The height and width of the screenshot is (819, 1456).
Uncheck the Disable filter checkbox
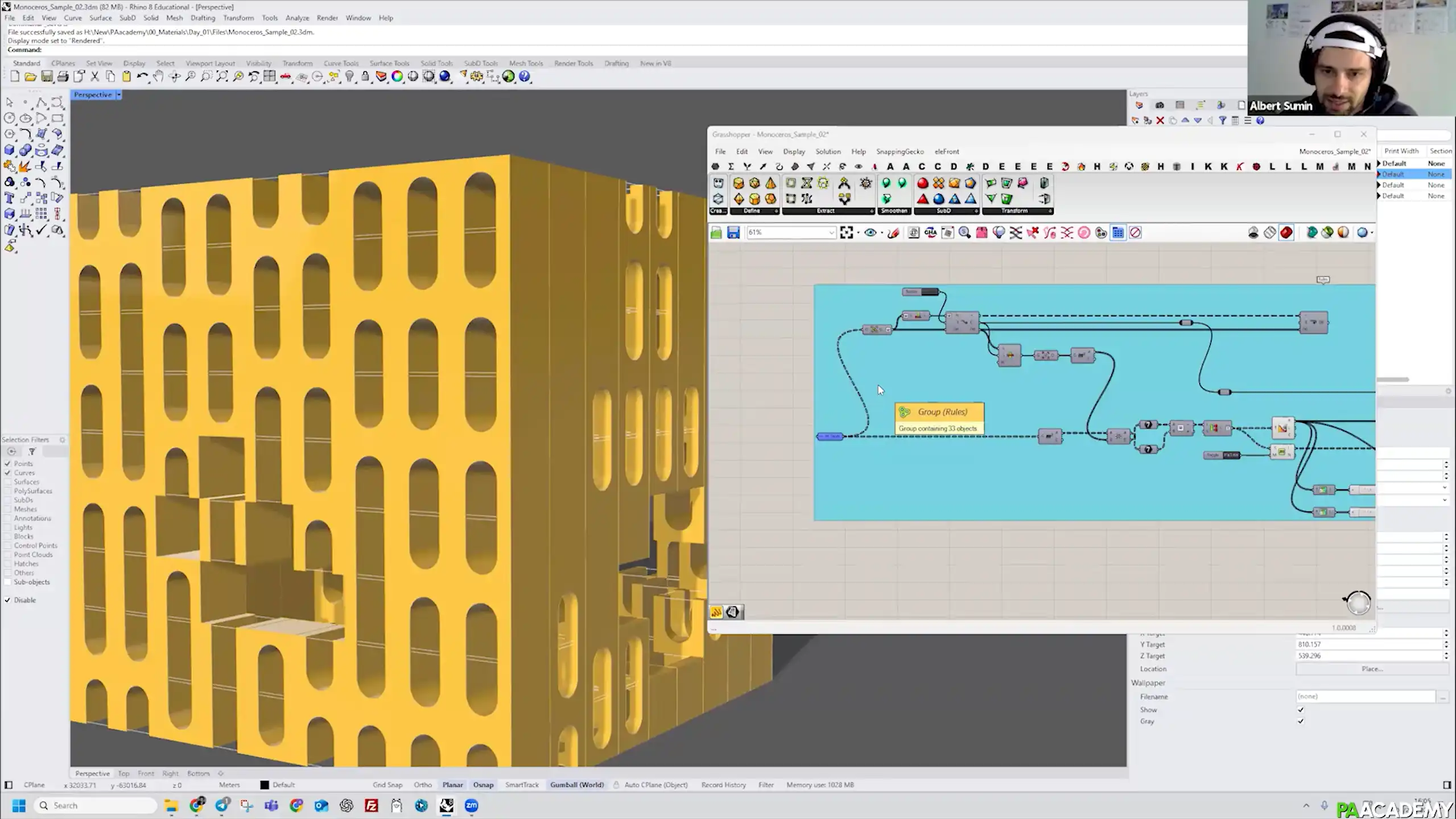pos(8,600)
